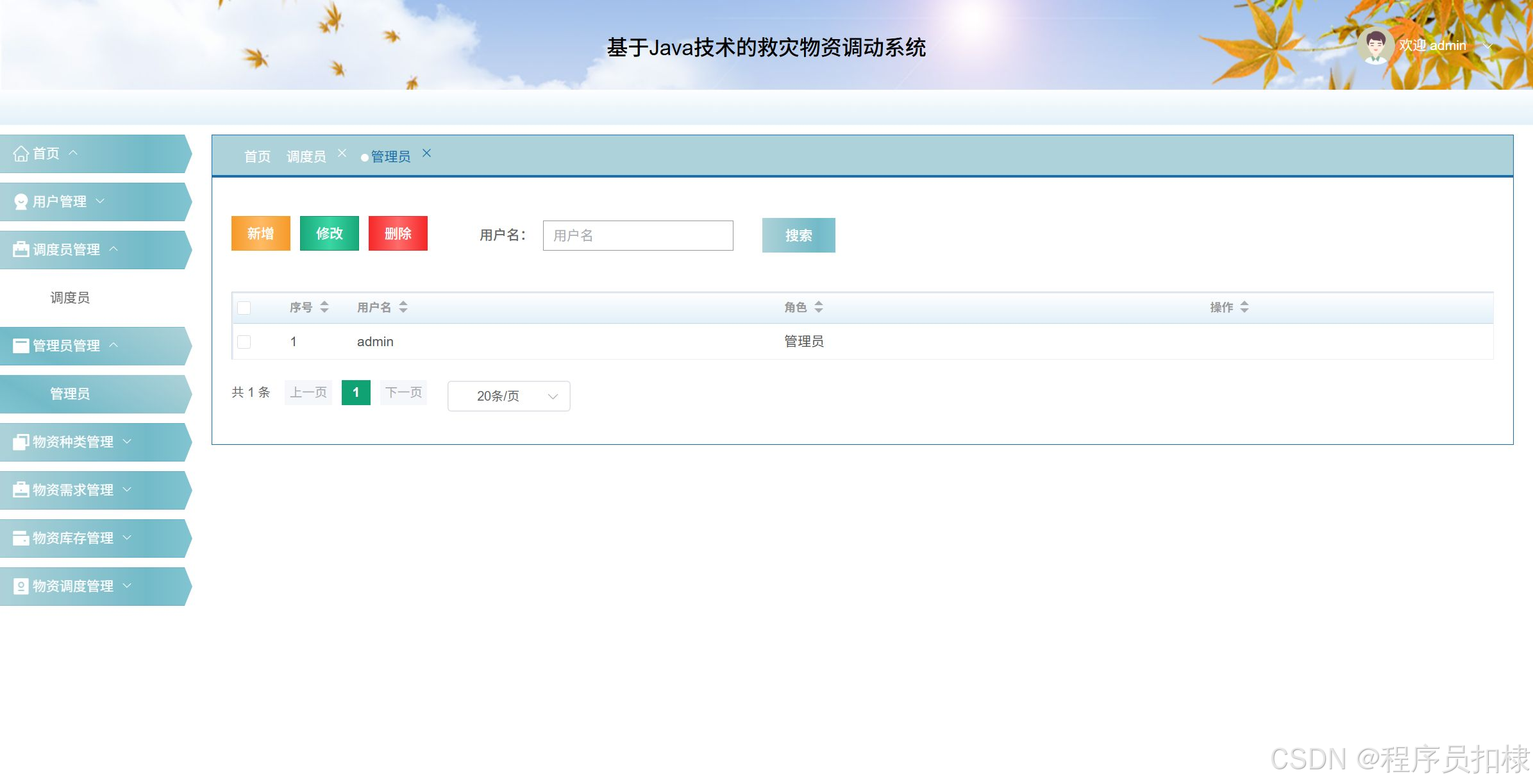Click the 用户管理 user icon
This screenshot has height=784, width=1533.
[x=21, y=202]
